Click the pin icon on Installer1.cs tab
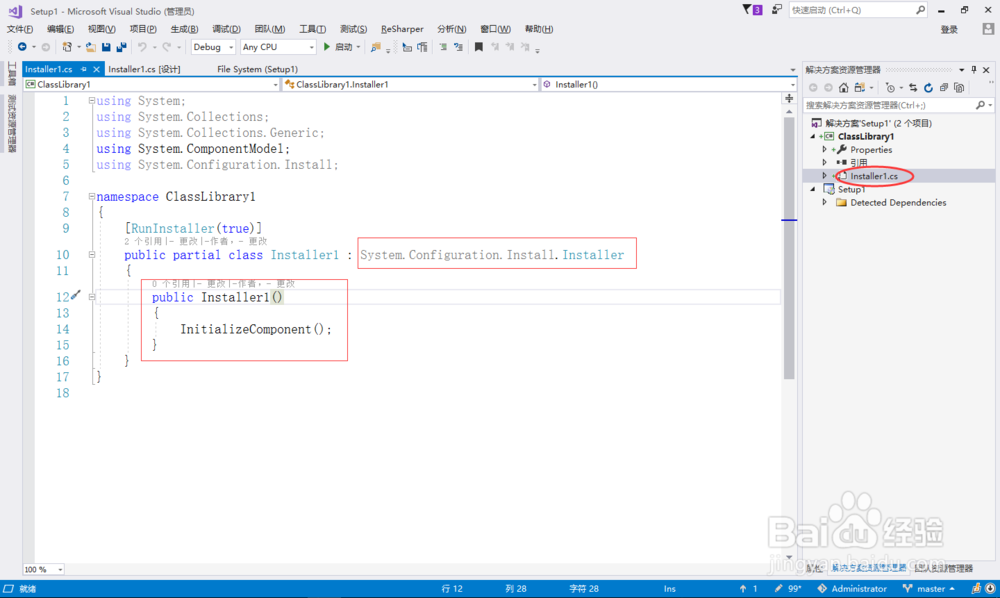Image resolution: width=1000 pixels, height=598 pixels. pos(84,69)
